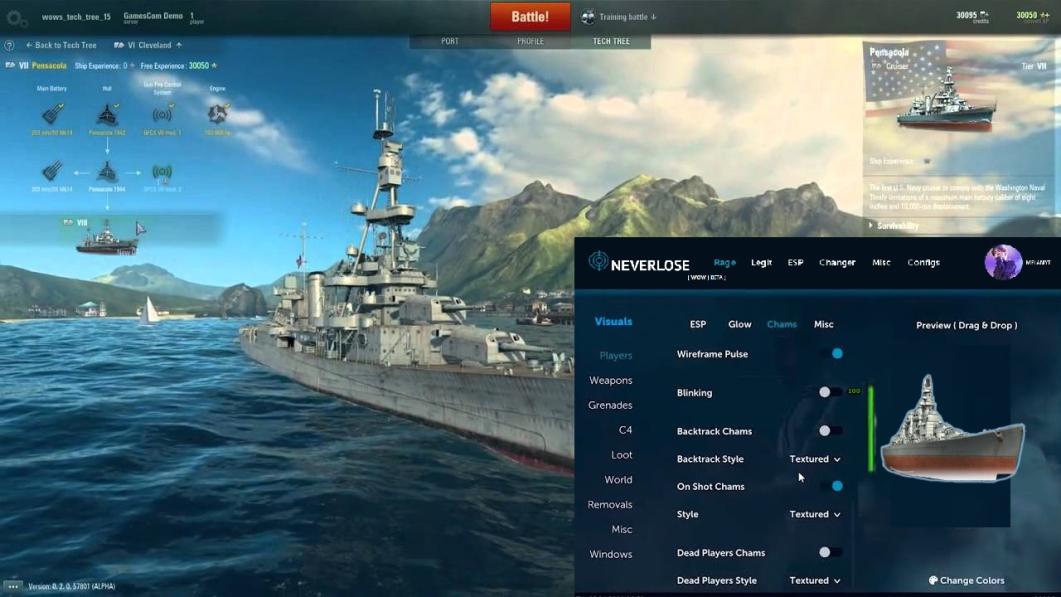Select Grenades in the Visuals sidebar
Screen dimensions: 1061x597
click(x=610, y=405)
